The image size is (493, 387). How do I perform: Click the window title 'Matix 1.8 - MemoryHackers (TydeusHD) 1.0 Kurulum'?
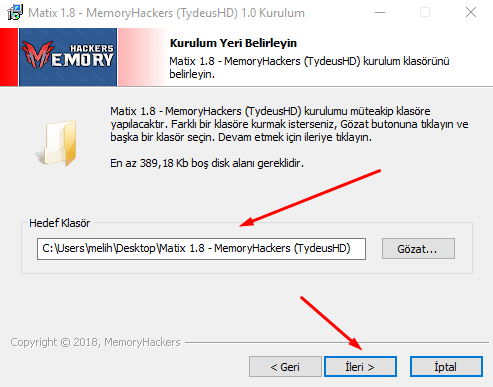click(x=166, y=13)
